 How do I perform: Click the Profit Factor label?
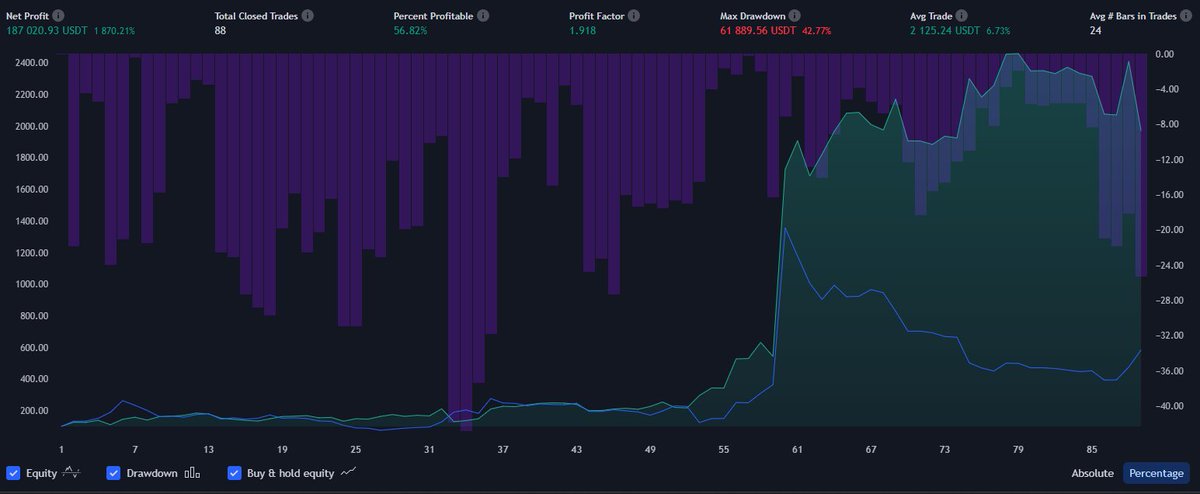(x=596, y=17)
